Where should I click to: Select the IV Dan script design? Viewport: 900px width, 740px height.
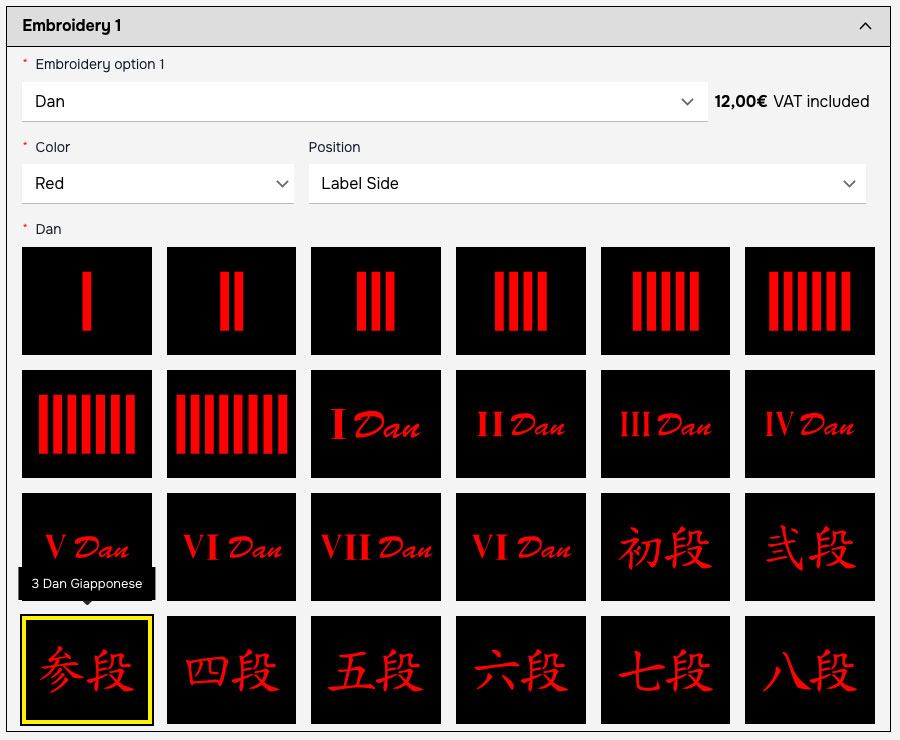[809, 424]
